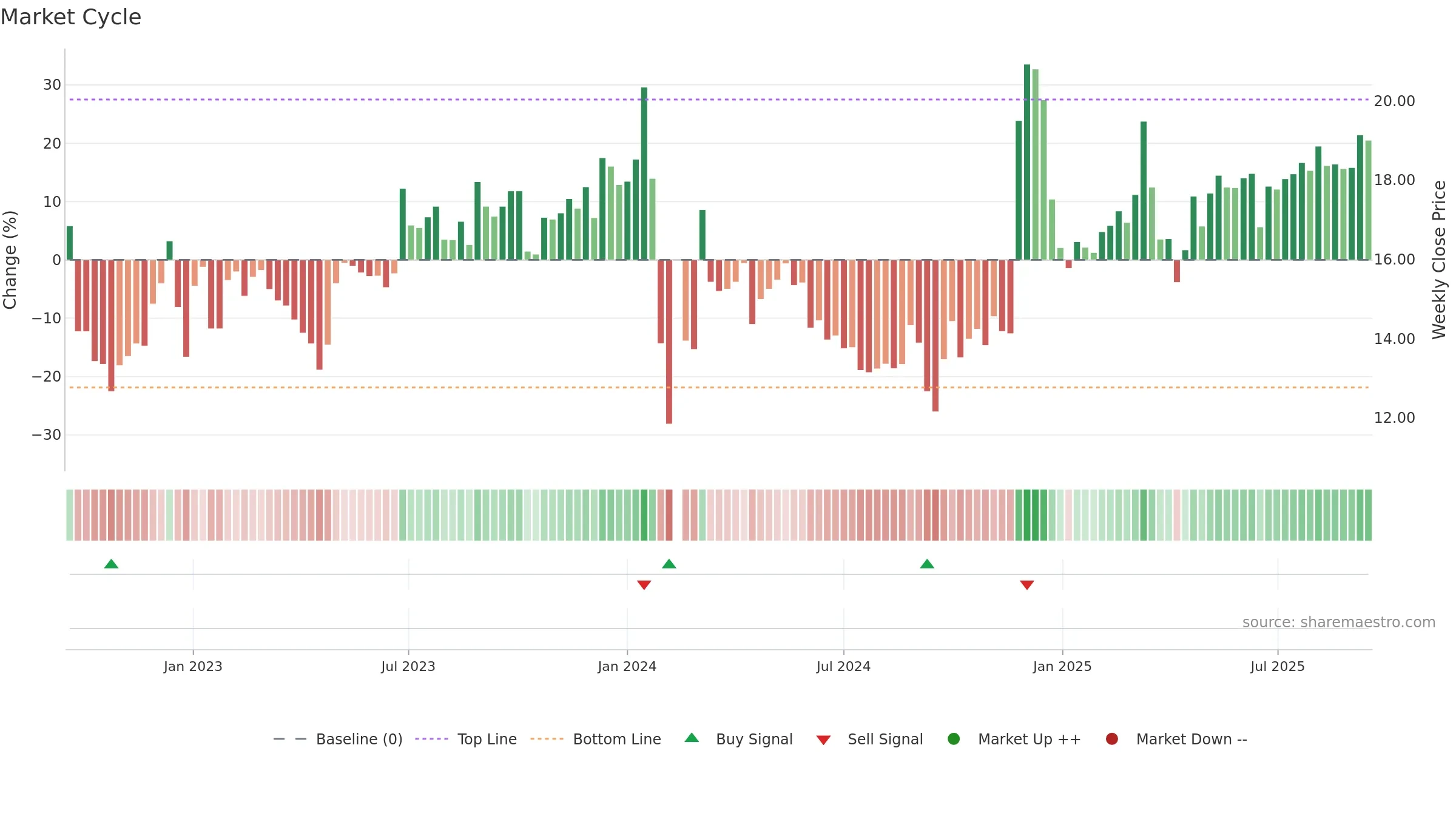This screenshot has height=819, width=1456.
Task: Toggle the Top Line legend entry
Action: pyautogui.click(x=466, y=739)
